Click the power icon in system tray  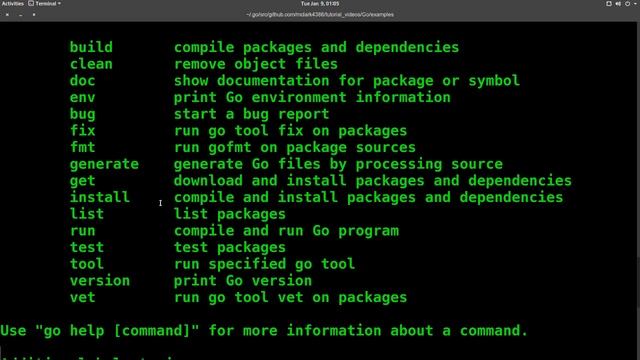click(627, 4)
